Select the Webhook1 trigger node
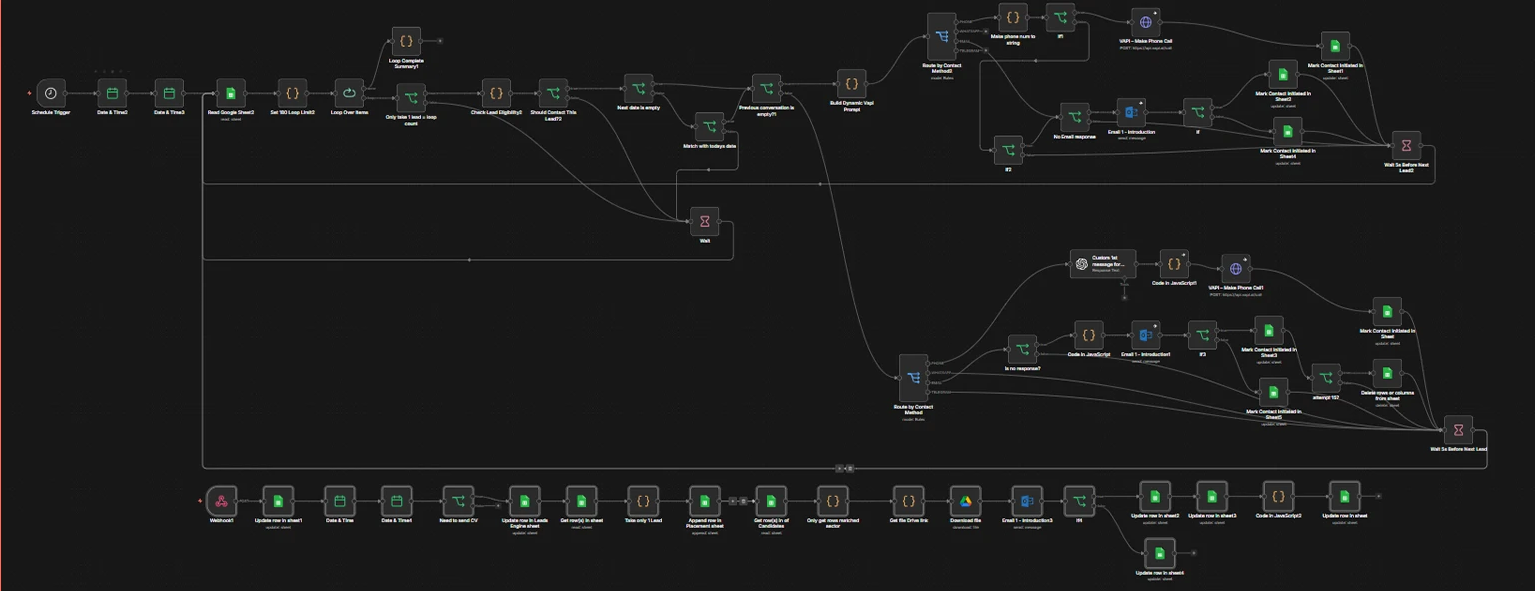The width and height of the screenshot is (1535, 591). pyautogui.click(x=221, y=500)
